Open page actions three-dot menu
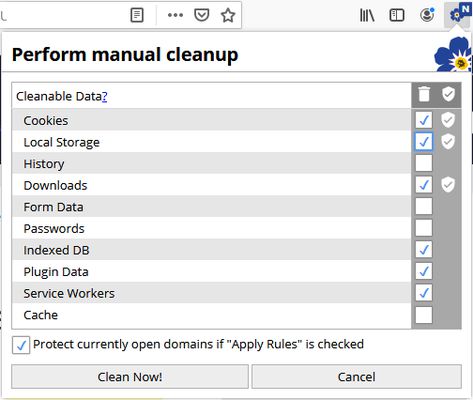Screen dimensions: 473x400 [x=175, y=15]
